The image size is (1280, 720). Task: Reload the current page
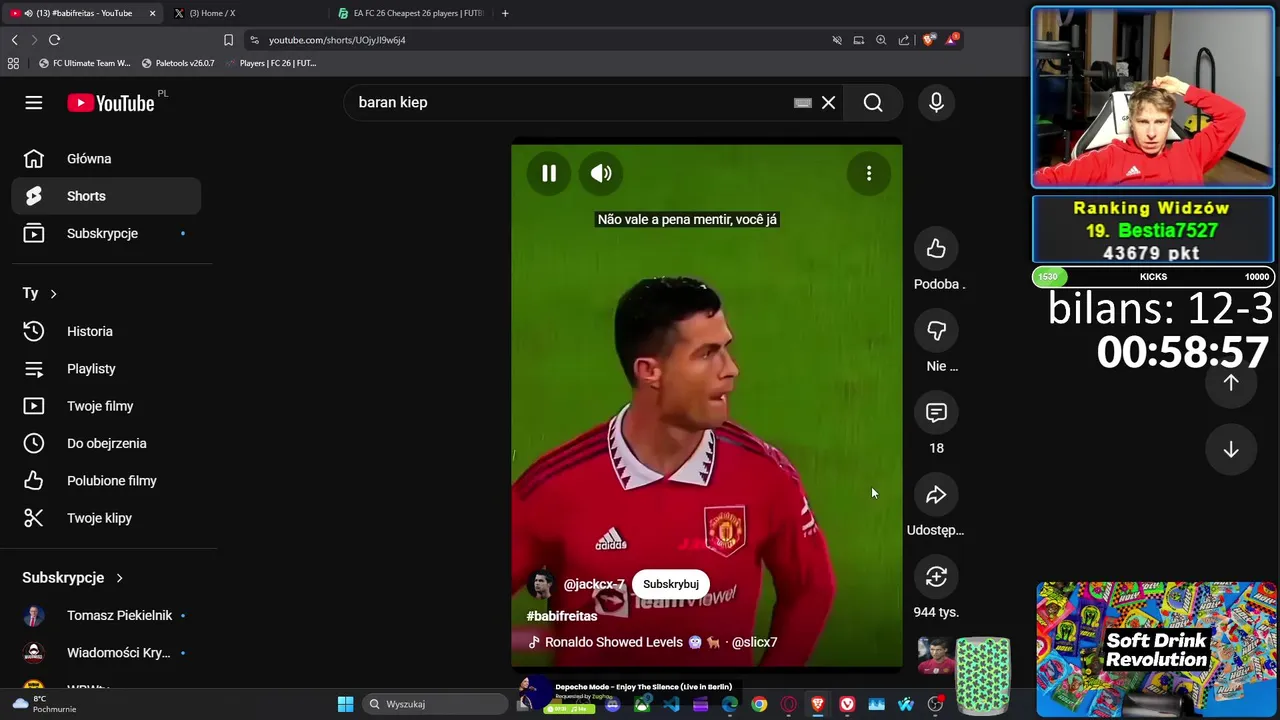[54, 40]
